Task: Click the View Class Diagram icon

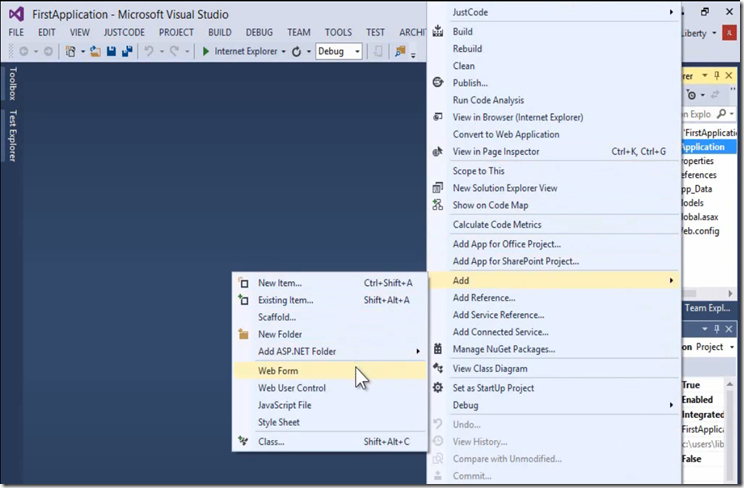Action: 437,368
